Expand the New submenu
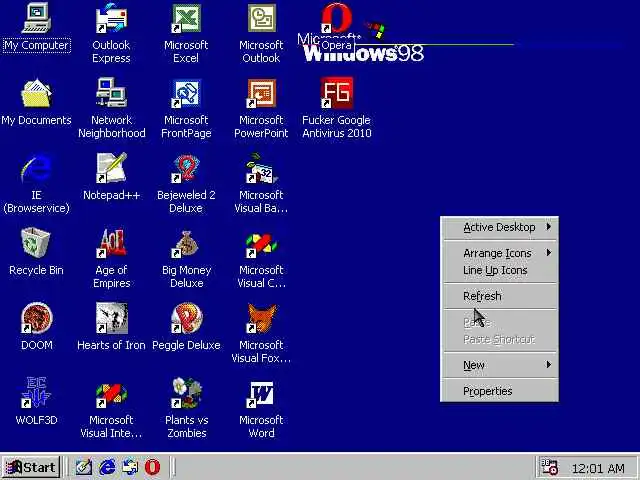 click(x=499, y=365)
